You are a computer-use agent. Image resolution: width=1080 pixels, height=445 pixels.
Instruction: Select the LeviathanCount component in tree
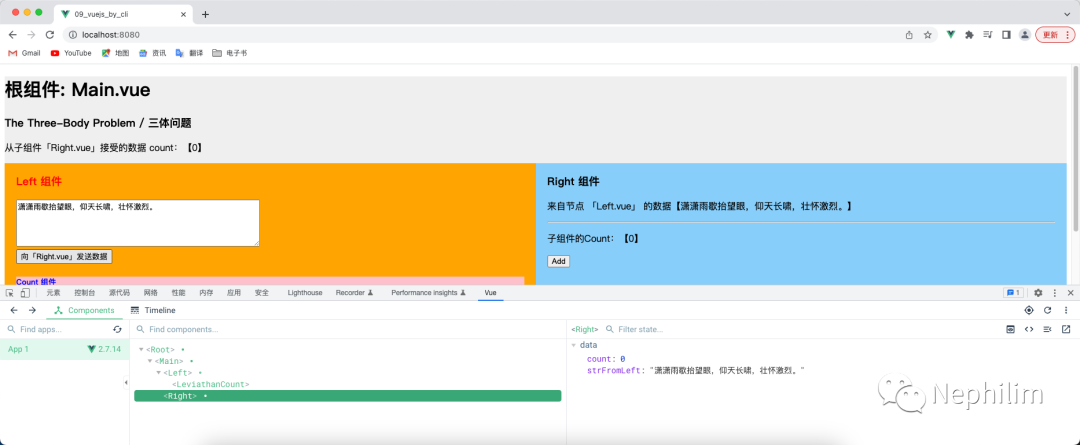(210, 384)
